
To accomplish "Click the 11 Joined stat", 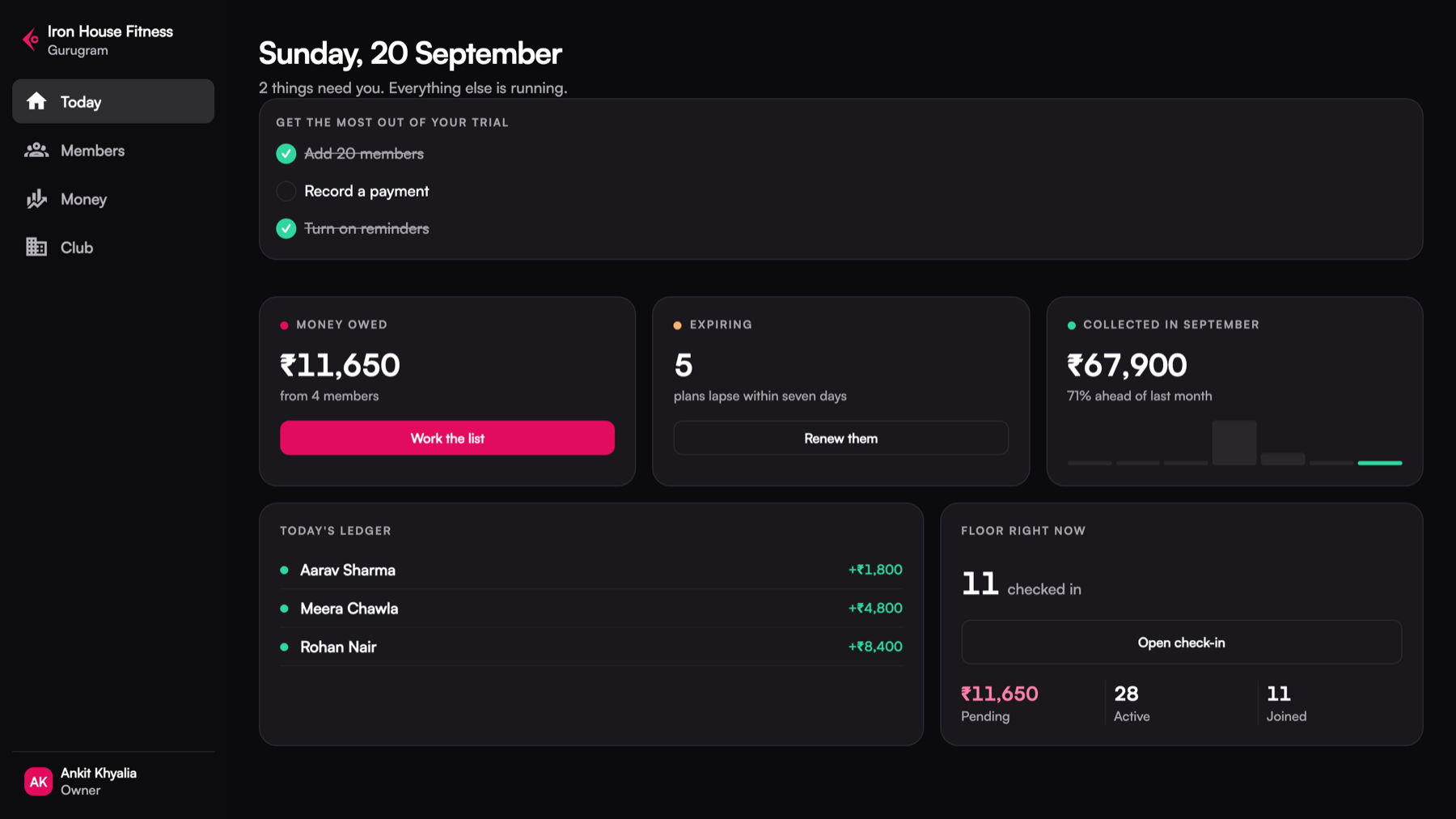I will (x=1286, y=703).
